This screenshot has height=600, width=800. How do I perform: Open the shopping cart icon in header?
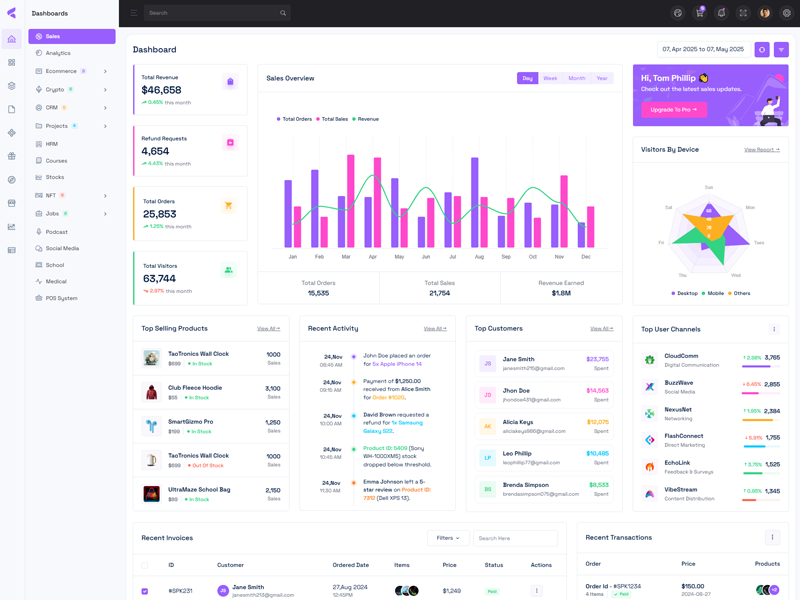coord(700,13)
